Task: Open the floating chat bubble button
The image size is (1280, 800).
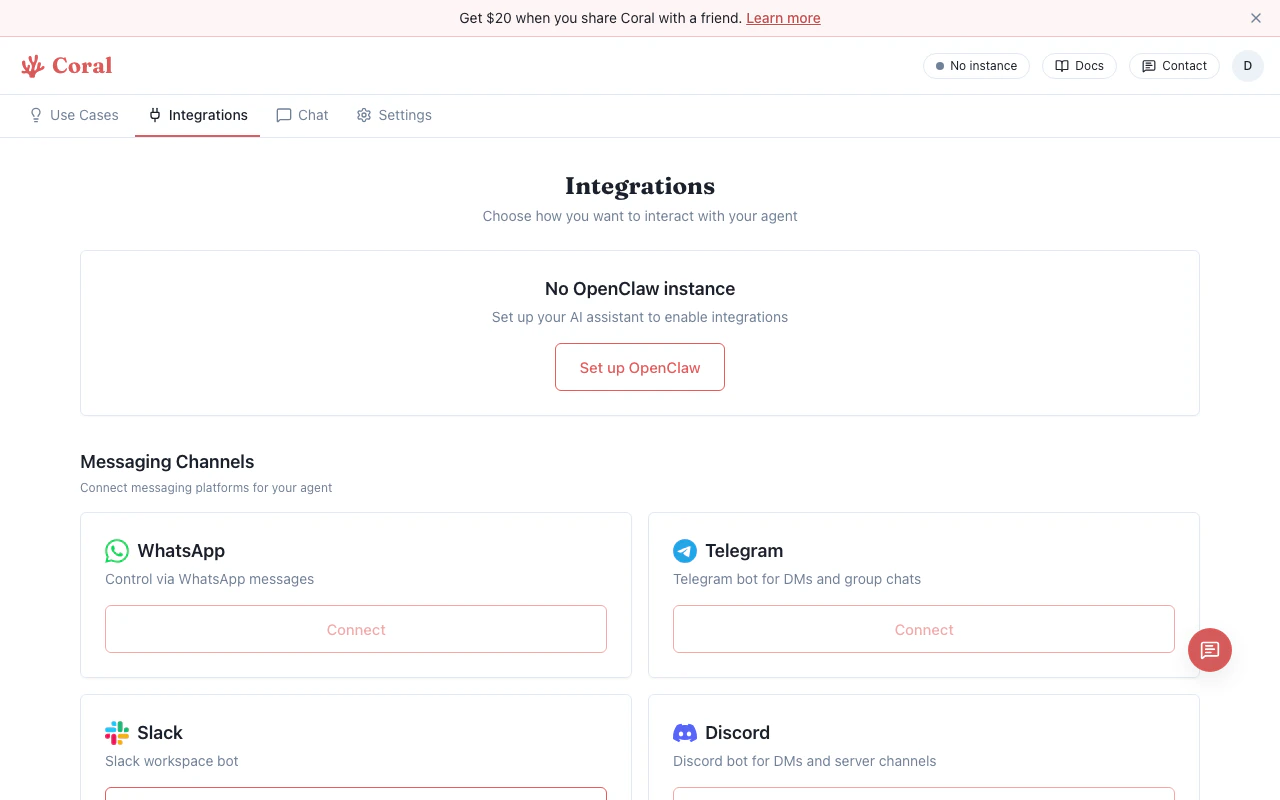Action: 1210,650
